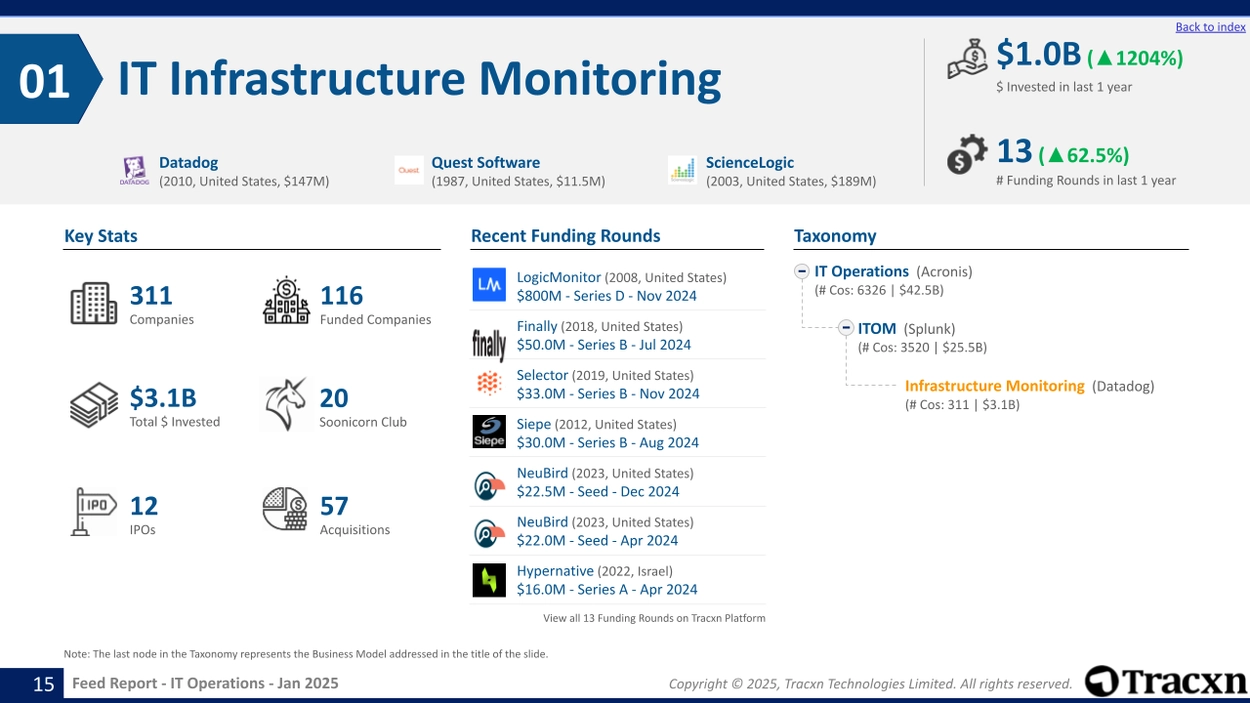Click the Quest Software logo
The width and height of the screenshot is (1250, 703).
[409, 170]
